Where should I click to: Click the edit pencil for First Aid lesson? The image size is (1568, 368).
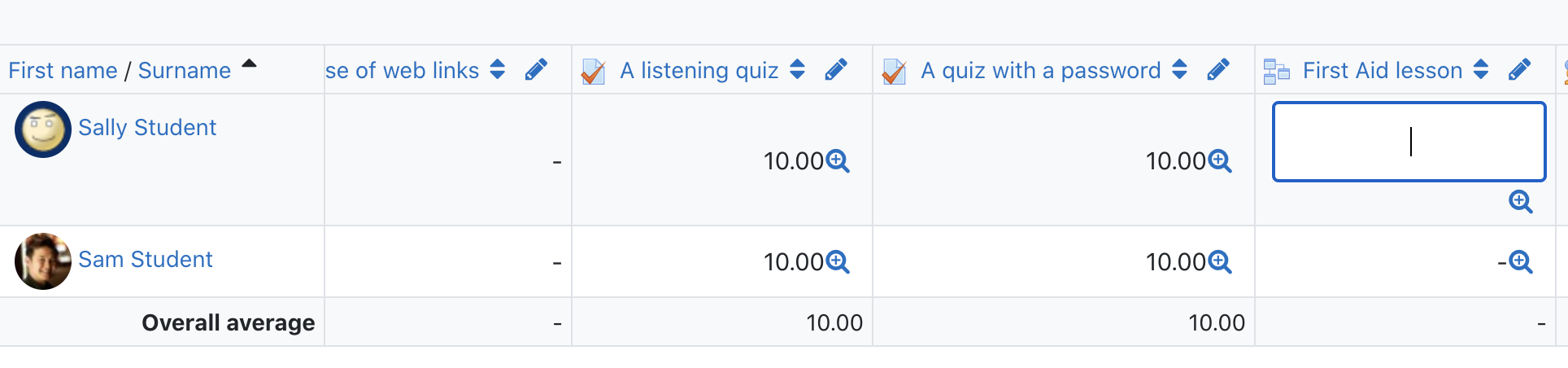[x=1519, y=70]
